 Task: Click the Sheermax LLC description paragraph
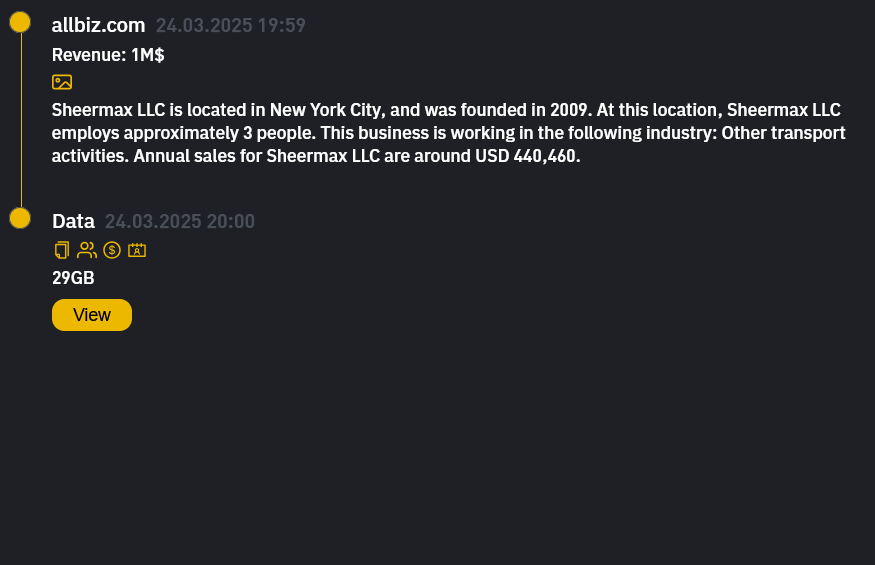tap(448, 133)
